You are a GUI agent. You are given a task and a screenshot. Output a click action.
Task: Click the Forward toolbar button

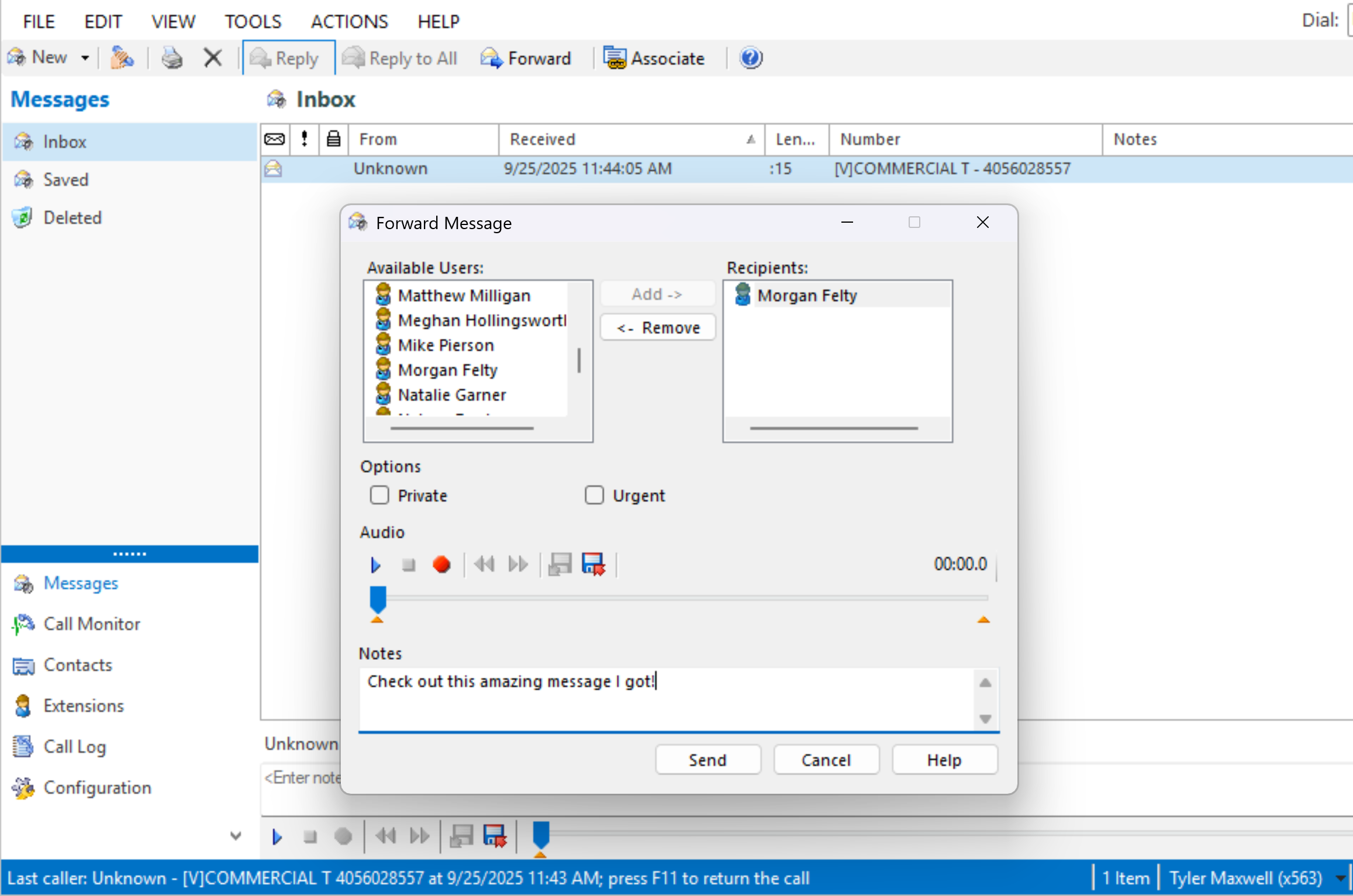pyautogui.click(x=526, y=58)
